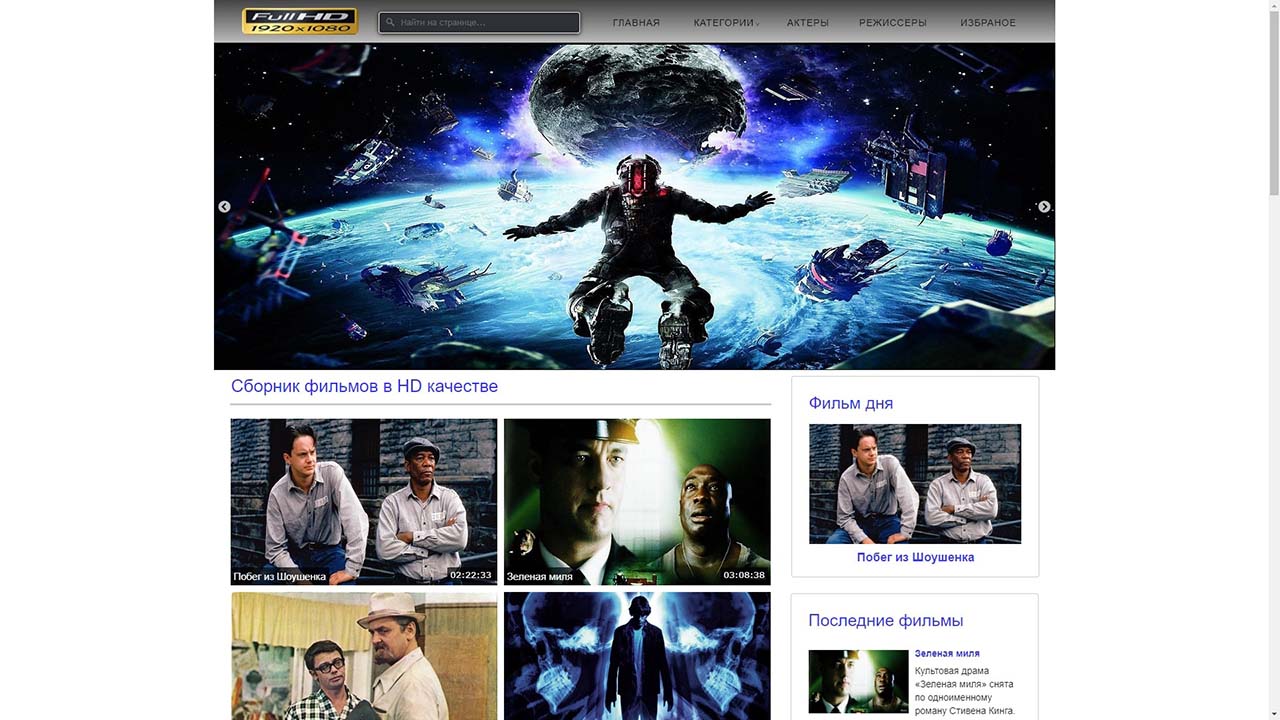
Task: Open the Актеры menu item
Action: coord(808,23)
